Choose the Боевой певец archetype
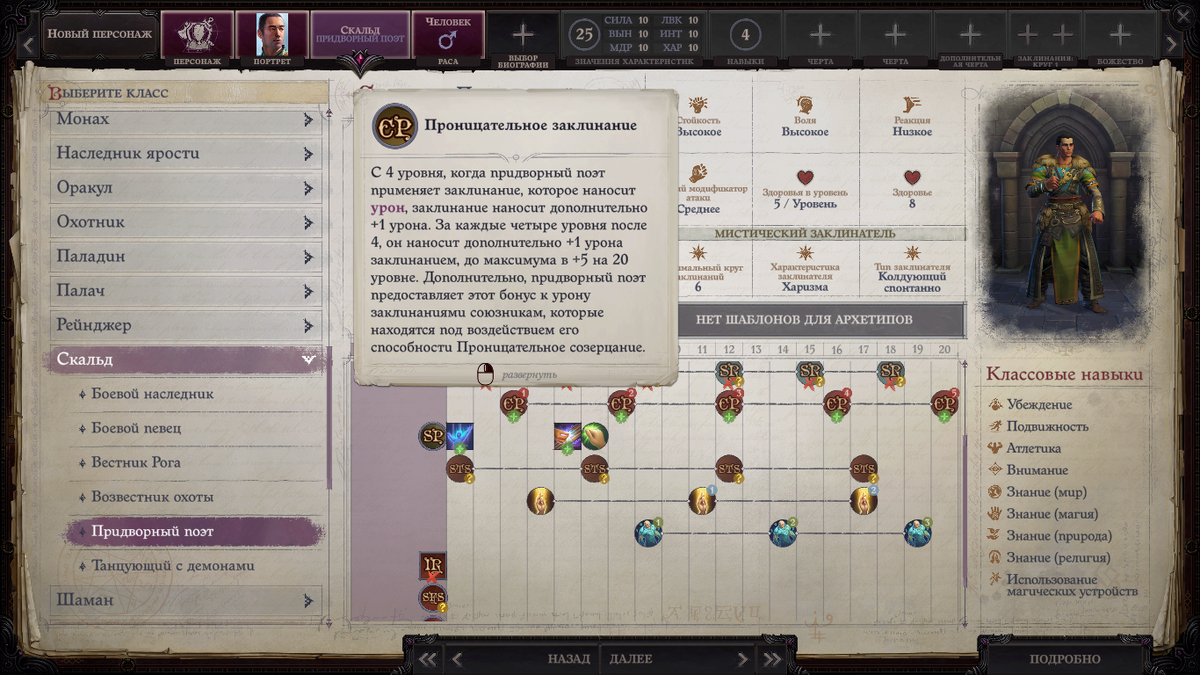Viewport: 1200px width, 675px height. pos(194,428)
